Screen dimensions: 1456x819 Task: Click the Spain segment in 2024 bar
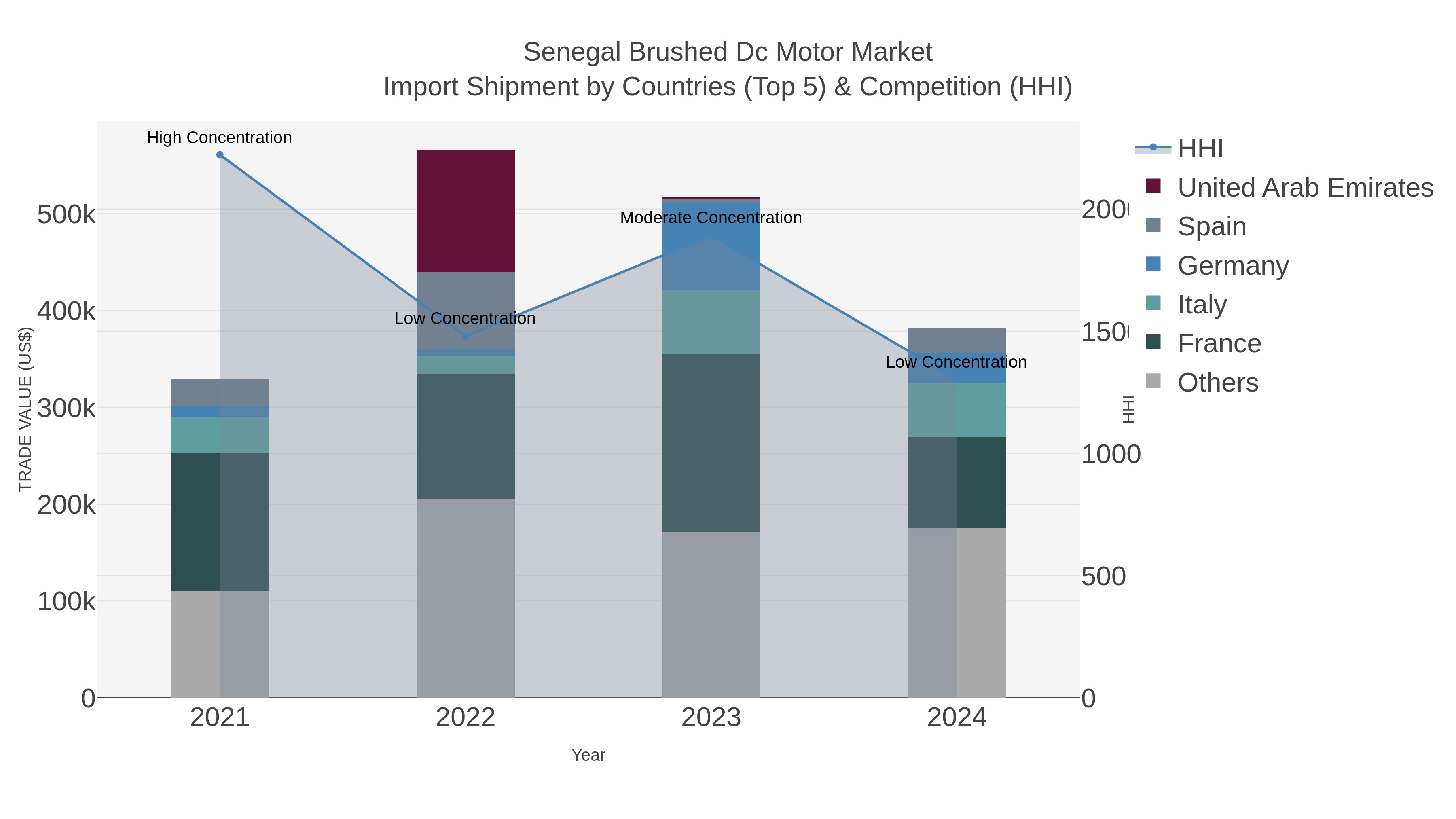957,341
